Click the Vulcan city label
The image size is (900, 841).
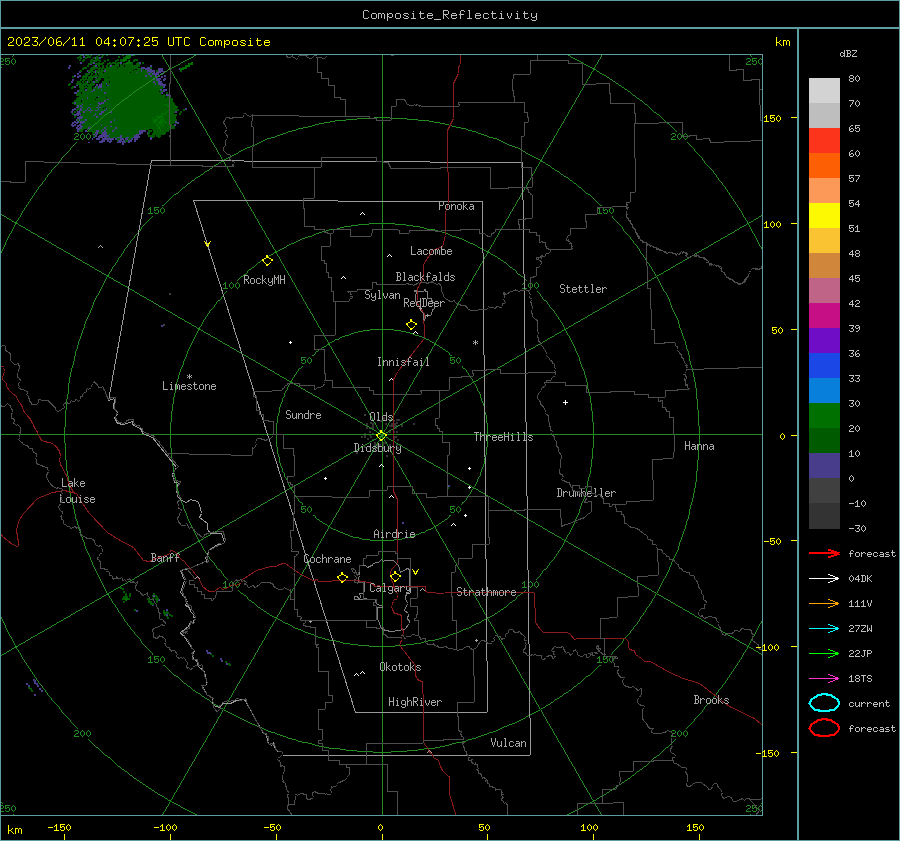click(x=508, y=743)
